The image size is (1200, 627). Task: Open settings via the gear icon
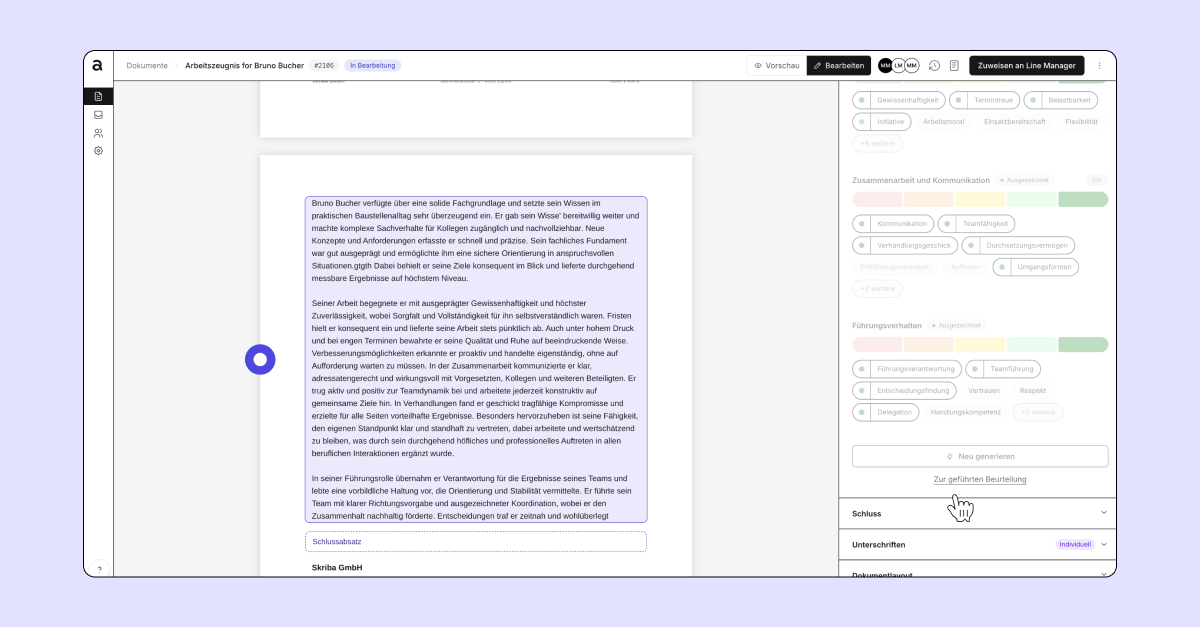pyautogui.click(x=98, y=150)
